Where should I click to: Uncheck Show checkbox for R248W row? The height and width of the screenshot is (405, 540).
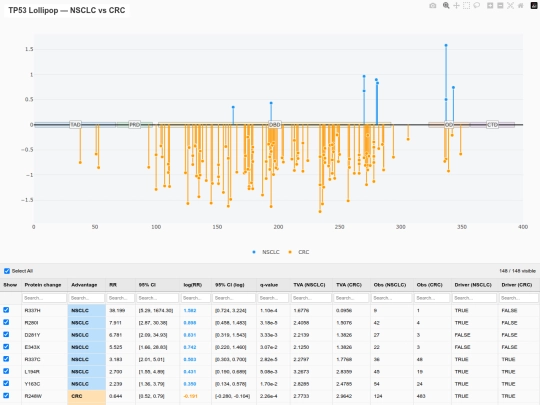(x=6, y=396)
